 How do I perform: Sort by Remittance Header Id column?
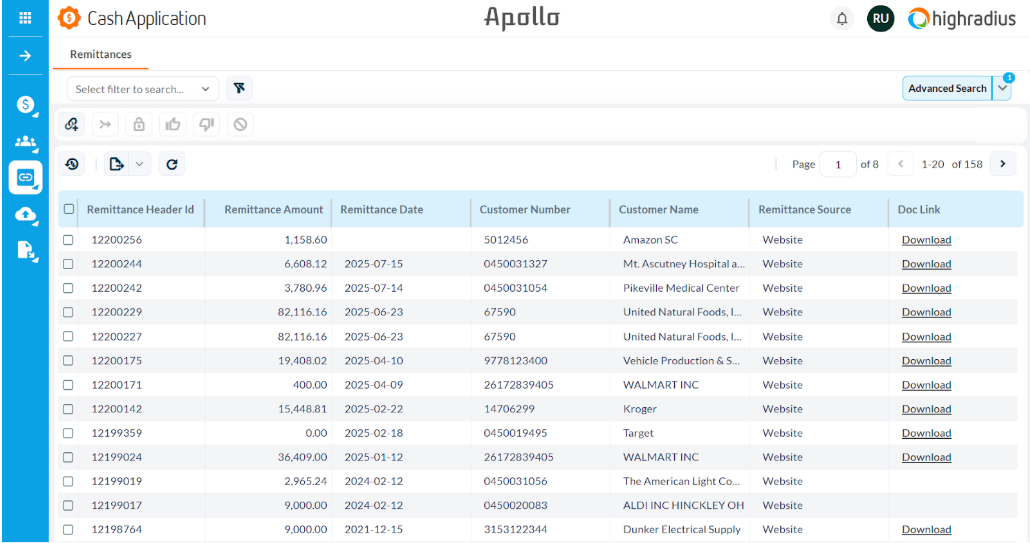tap(141, 209)
